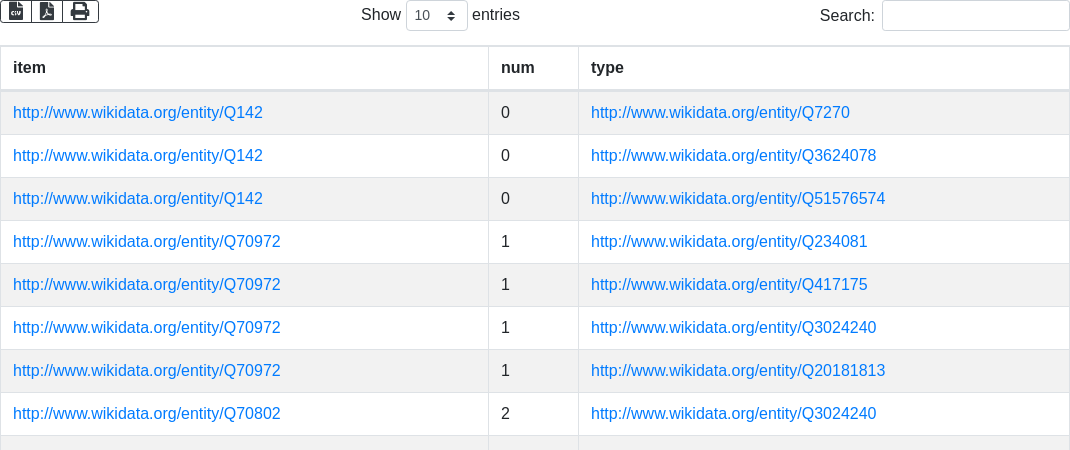Open the entries-per-page dropdown
This screenshot has height=450, width=1070.
pos(436,16)
